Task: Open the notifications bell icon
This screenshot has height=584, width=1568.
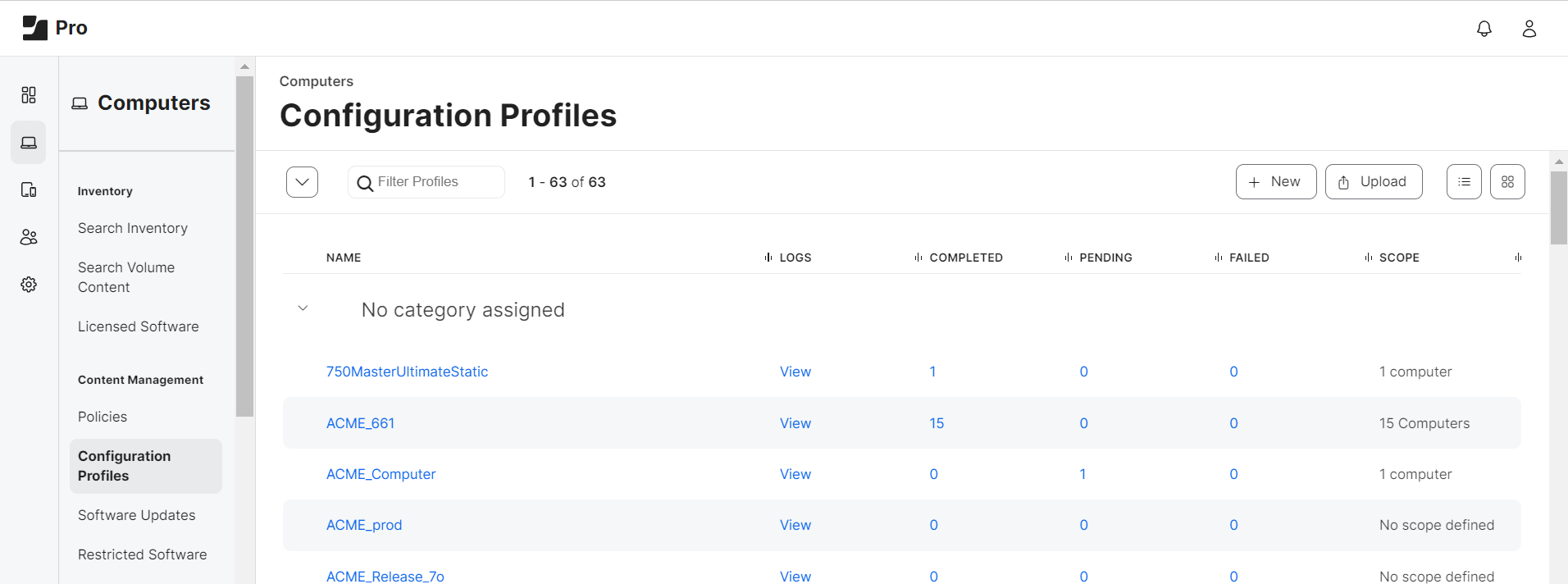Action: (x=1484, y=29)
